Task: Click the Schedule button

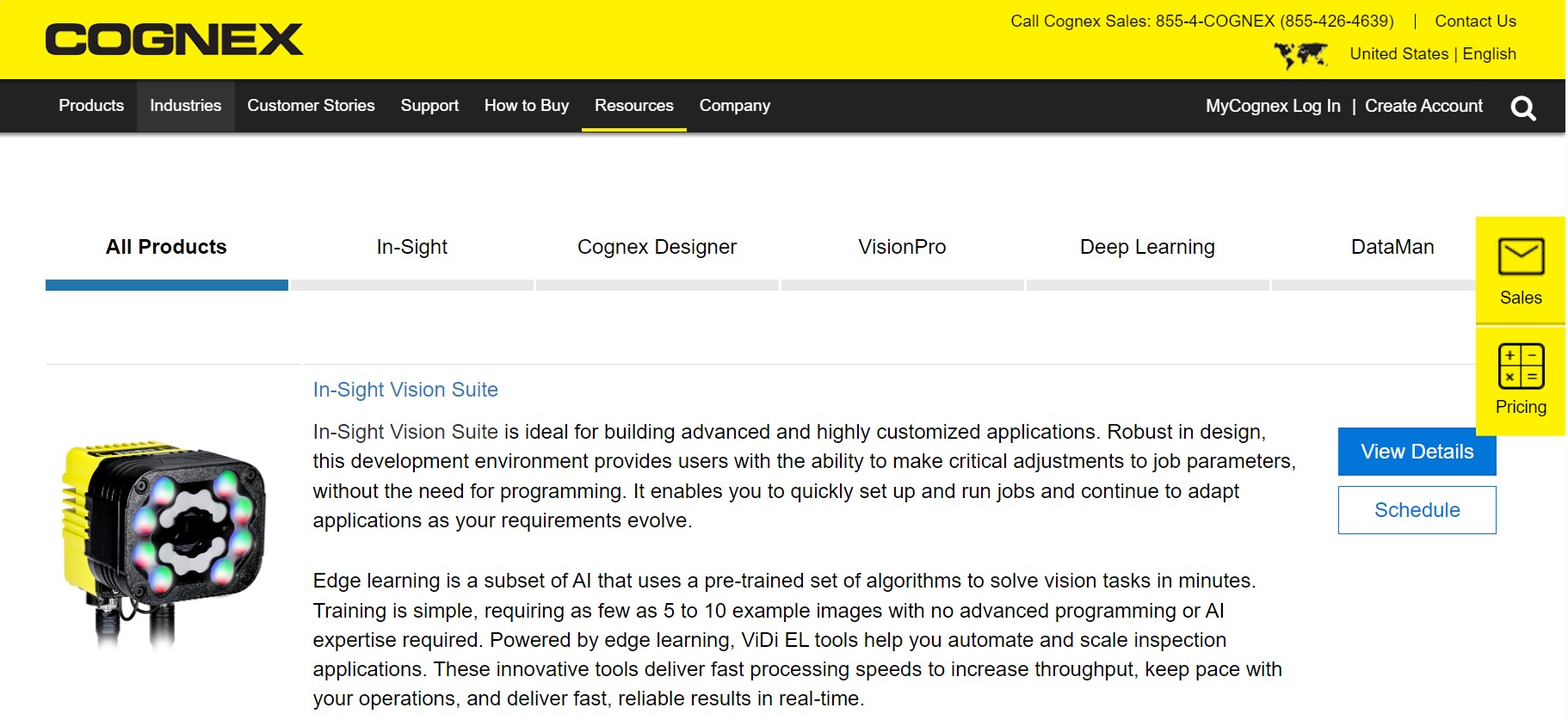Action: coord(1417,510)
